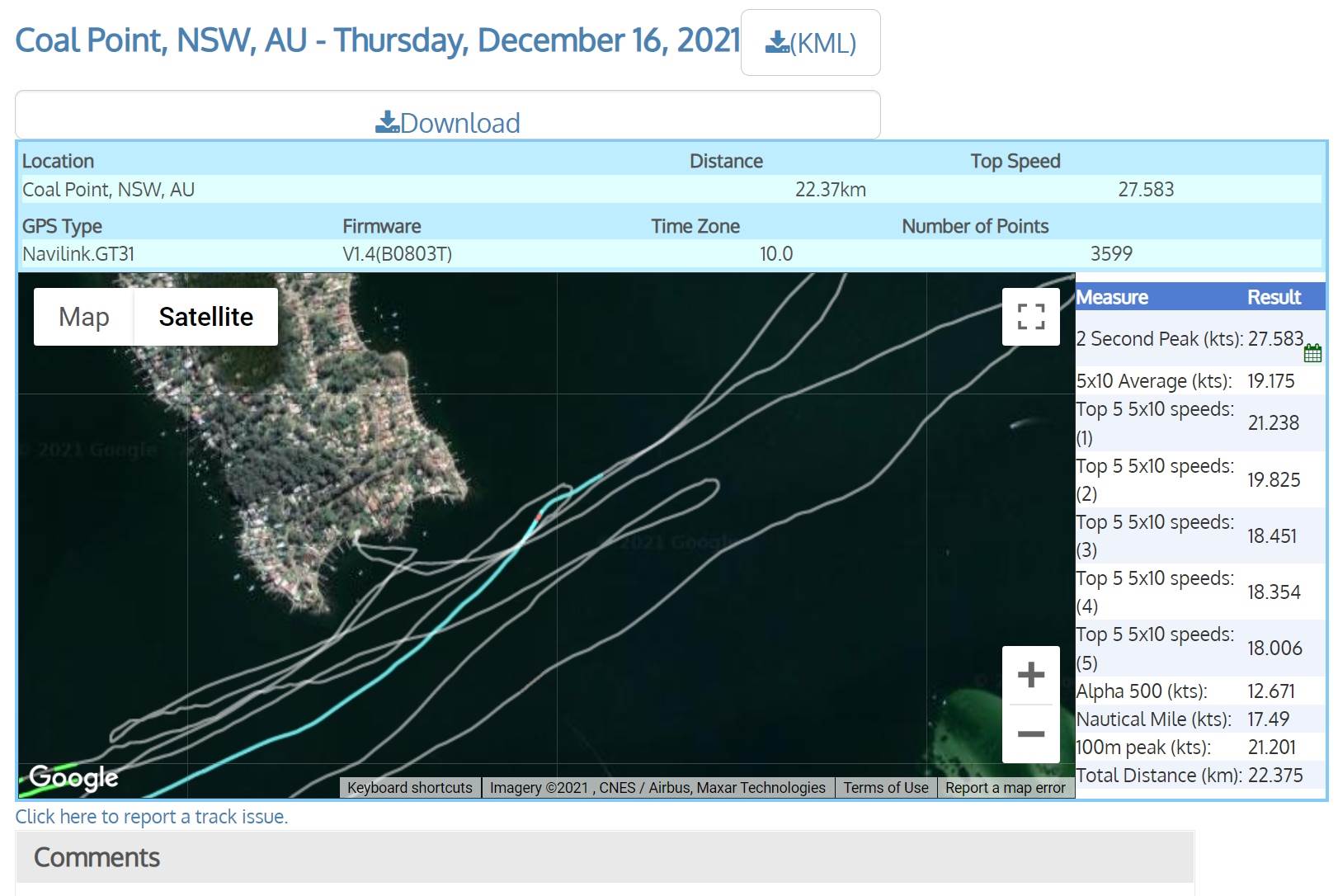Click the KML download button

point(810,43)
